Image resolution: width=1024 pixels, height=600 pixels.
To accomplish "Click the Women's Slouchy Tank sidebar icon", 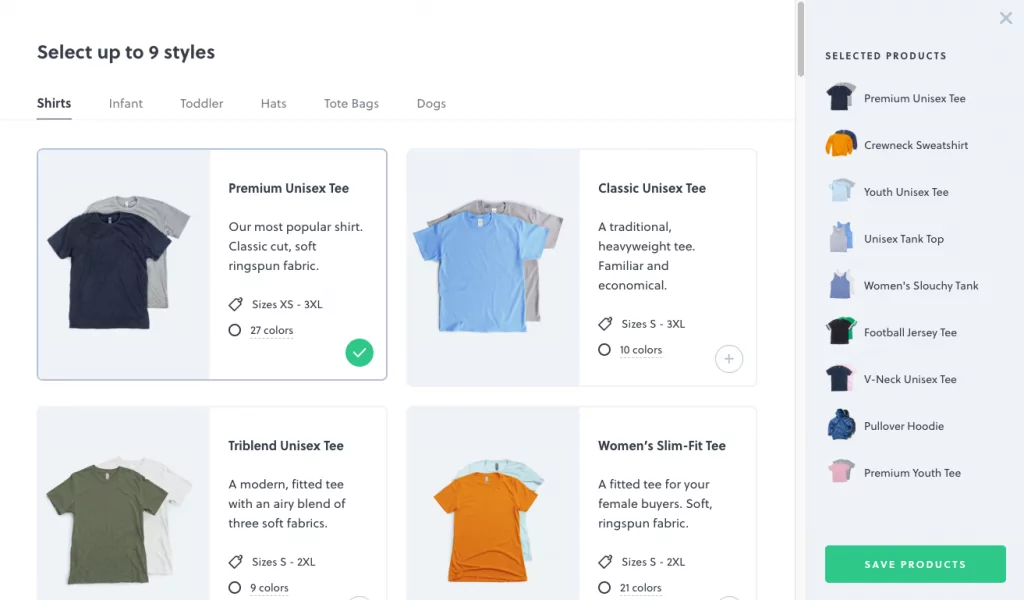I will 841,286.
